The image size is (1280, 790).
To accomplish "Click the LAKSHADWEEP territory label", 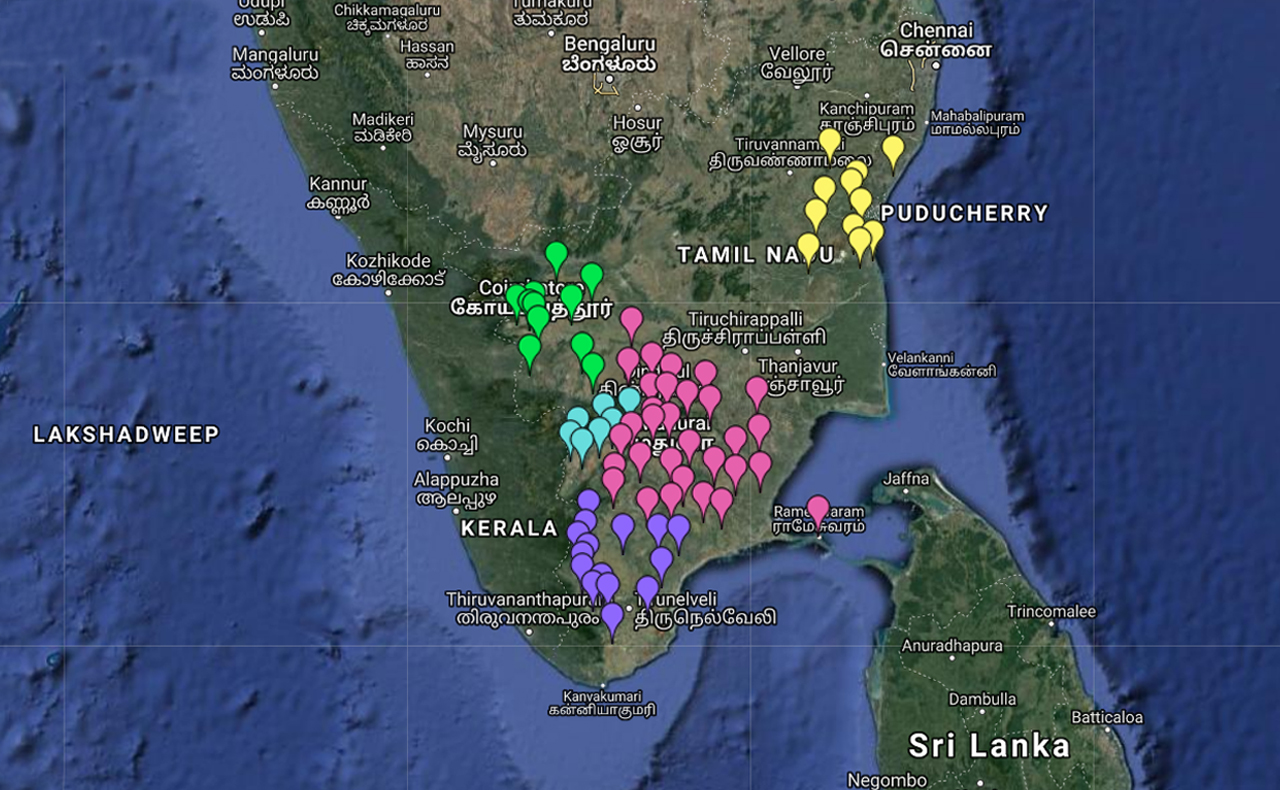I will click(x=126, y=434).
